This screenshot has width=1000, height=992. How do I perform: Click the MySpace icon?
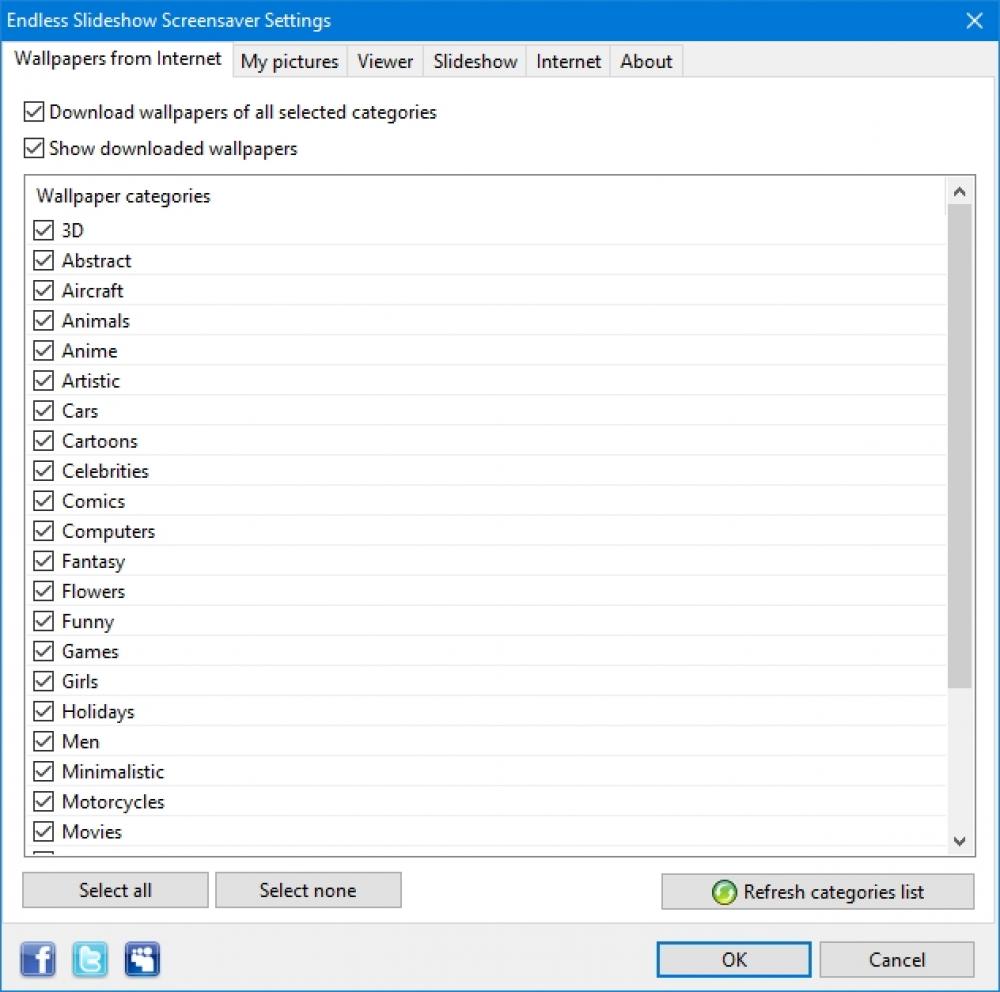[141, 959]
